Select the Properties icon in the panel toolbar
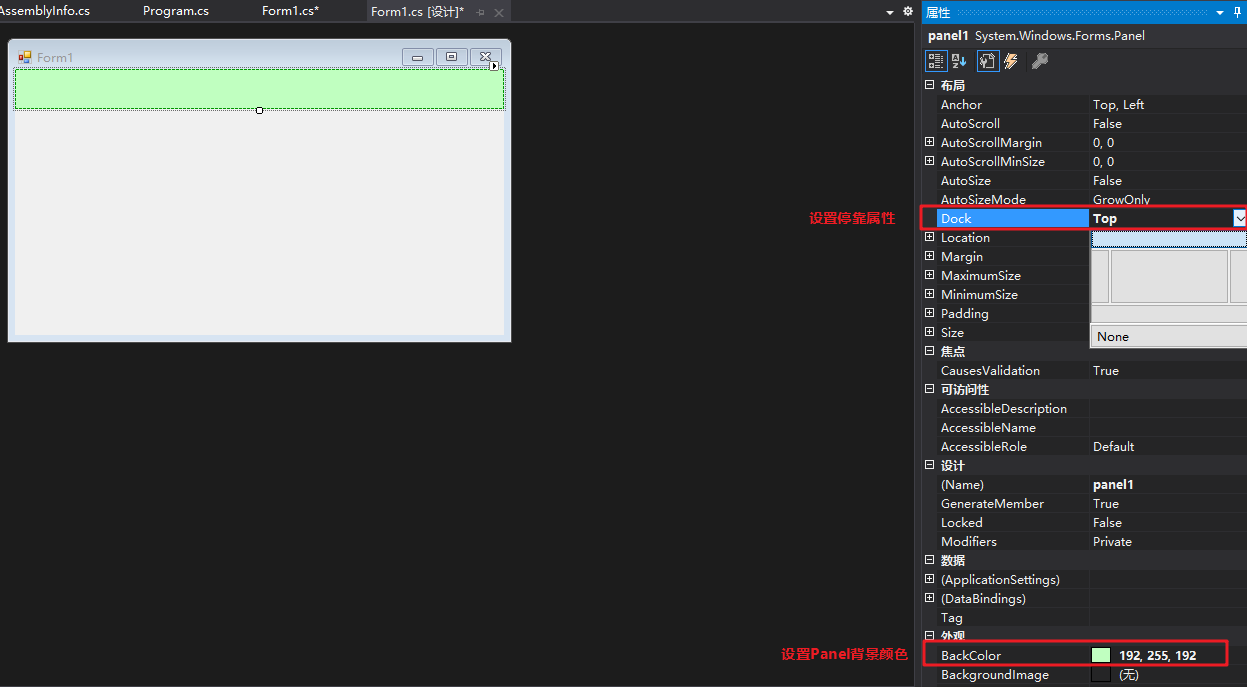Image resolution: width=1247 pixels, height=687 pixels. click(x=987, y=60)
